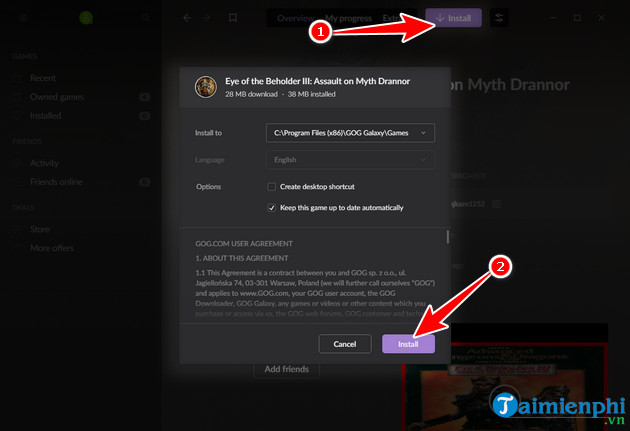Open Activity in the Friends section
Viewport: 630px width, 431px height.
coord(44,163)
